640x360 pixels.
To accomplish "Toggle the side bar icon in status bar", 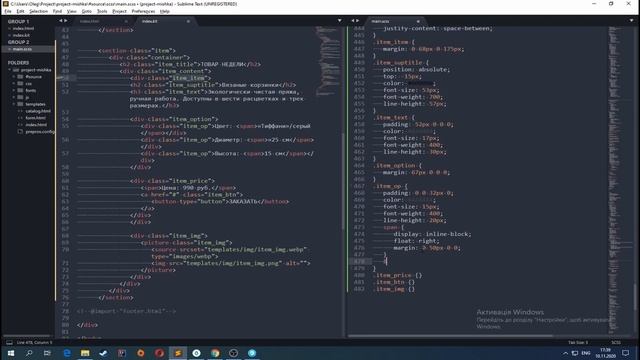I will pyautogui.click(x=9, y=343).
